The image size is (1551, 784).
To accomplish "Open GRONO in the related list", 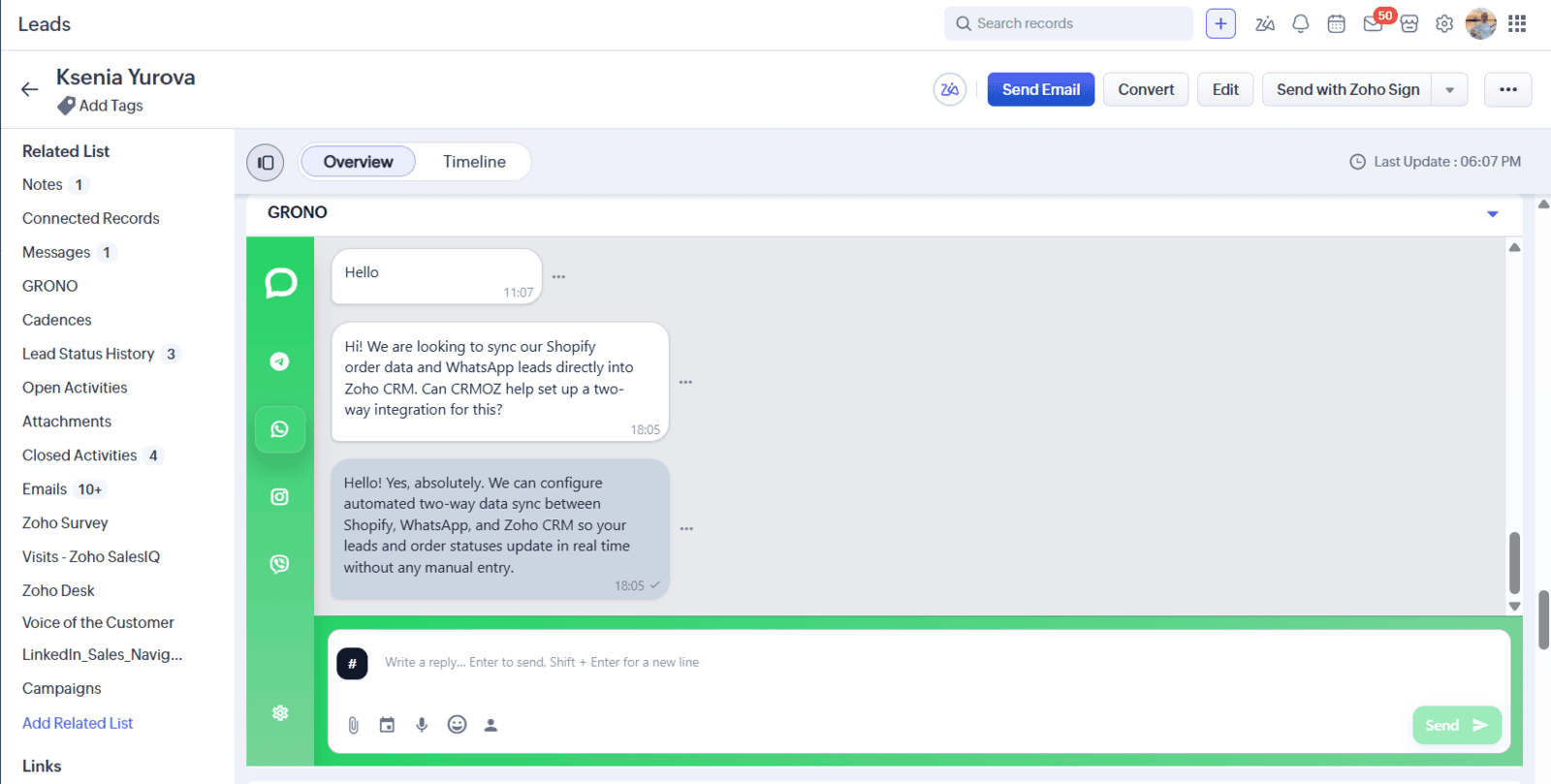I will pos(50,287).
